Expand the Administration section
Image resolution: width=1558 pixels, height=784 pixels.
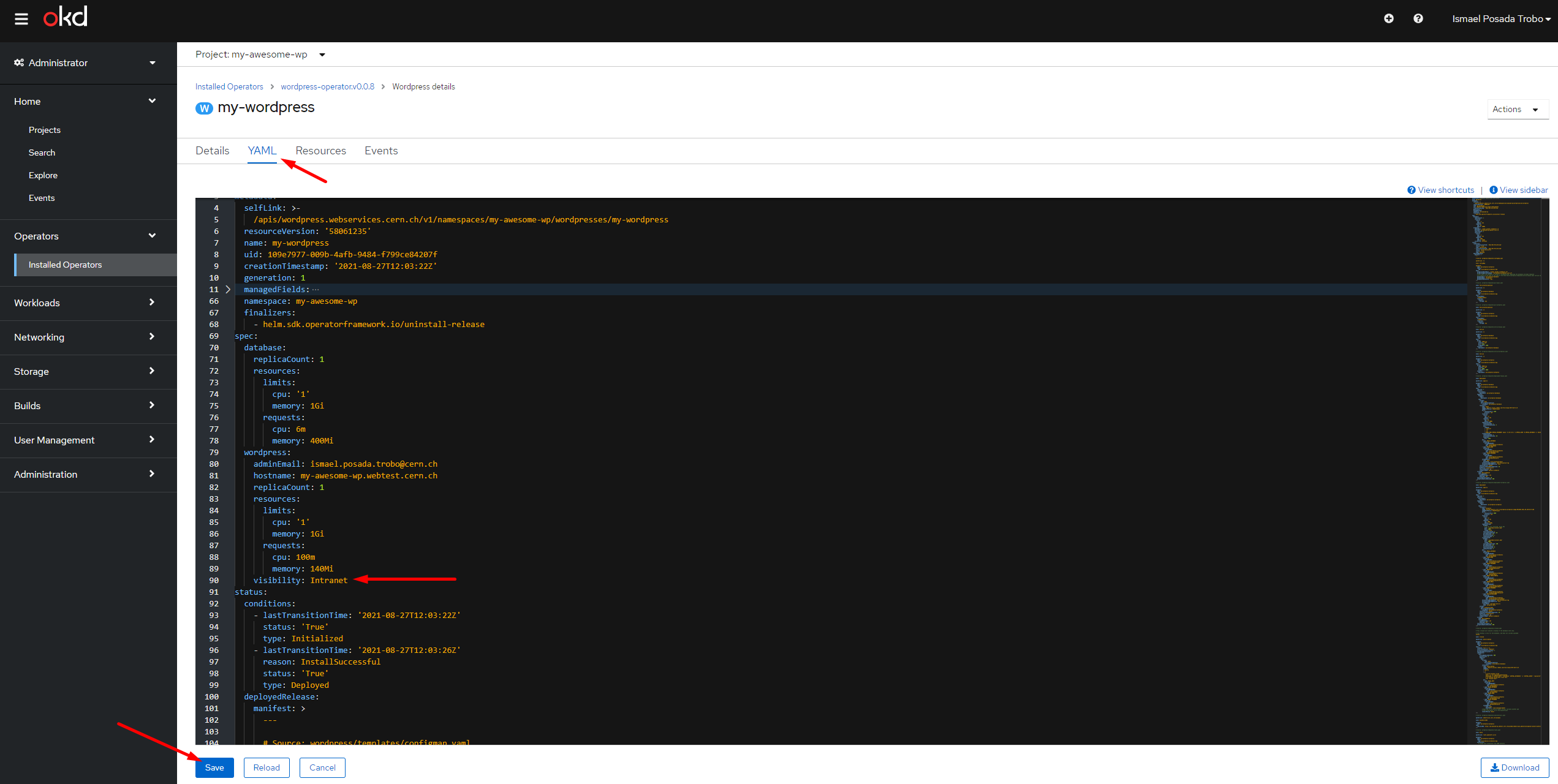click(85, 474)
